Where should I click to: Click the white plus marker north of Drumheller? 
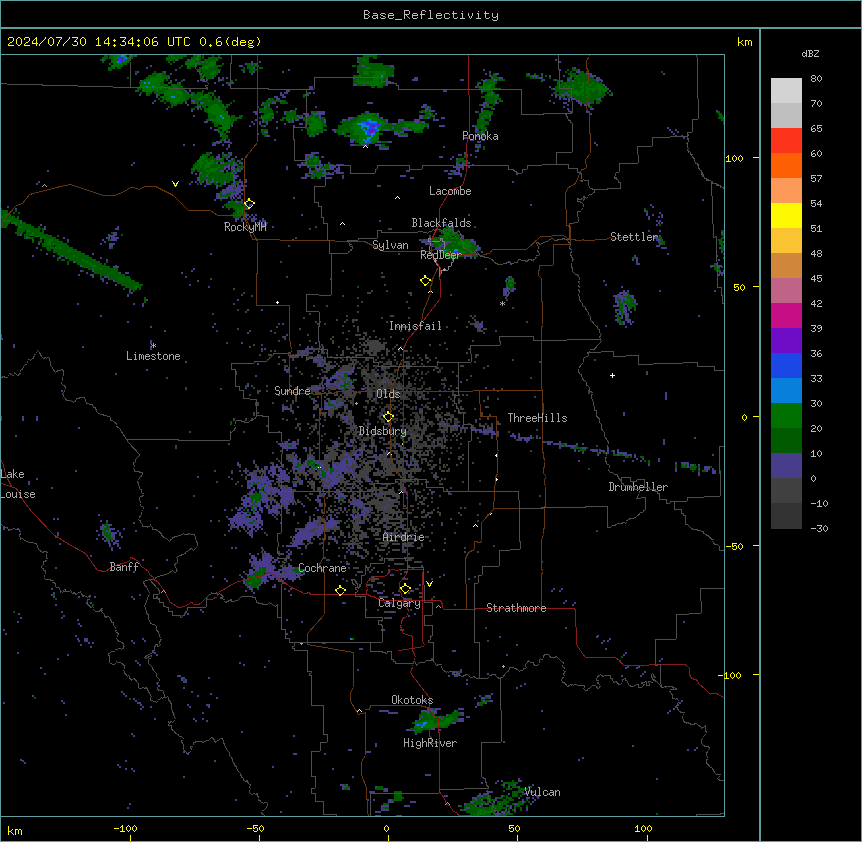[612, 375]
